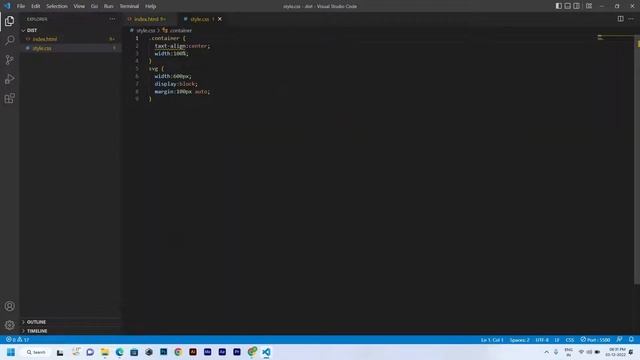Open the Source Control view
The width and height of the screenshot is (640, 360).
(x=9, y=60)
